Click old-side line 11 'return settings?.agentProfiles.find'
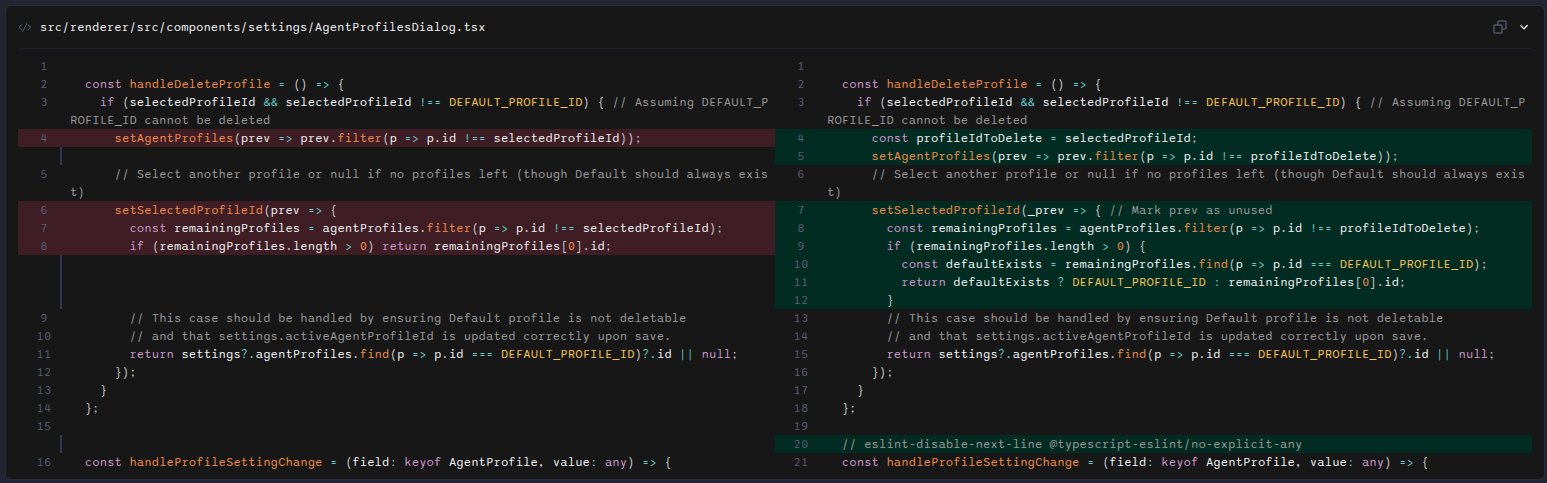This screenshot has height=483, width=1547. click(x=396, y=354)
